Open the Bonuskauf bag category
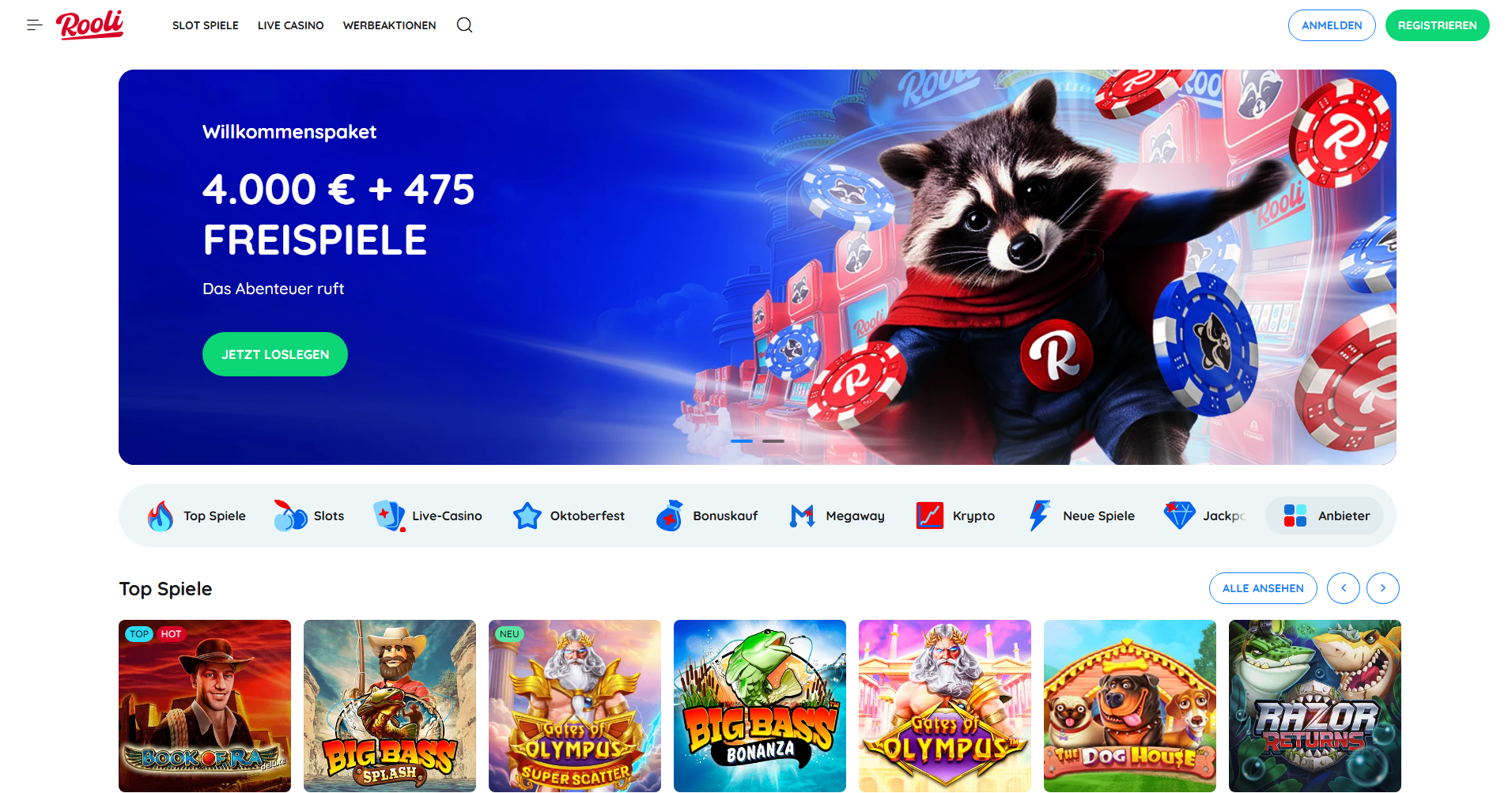This screenshot has width=1512, height=793. point(707,515)
